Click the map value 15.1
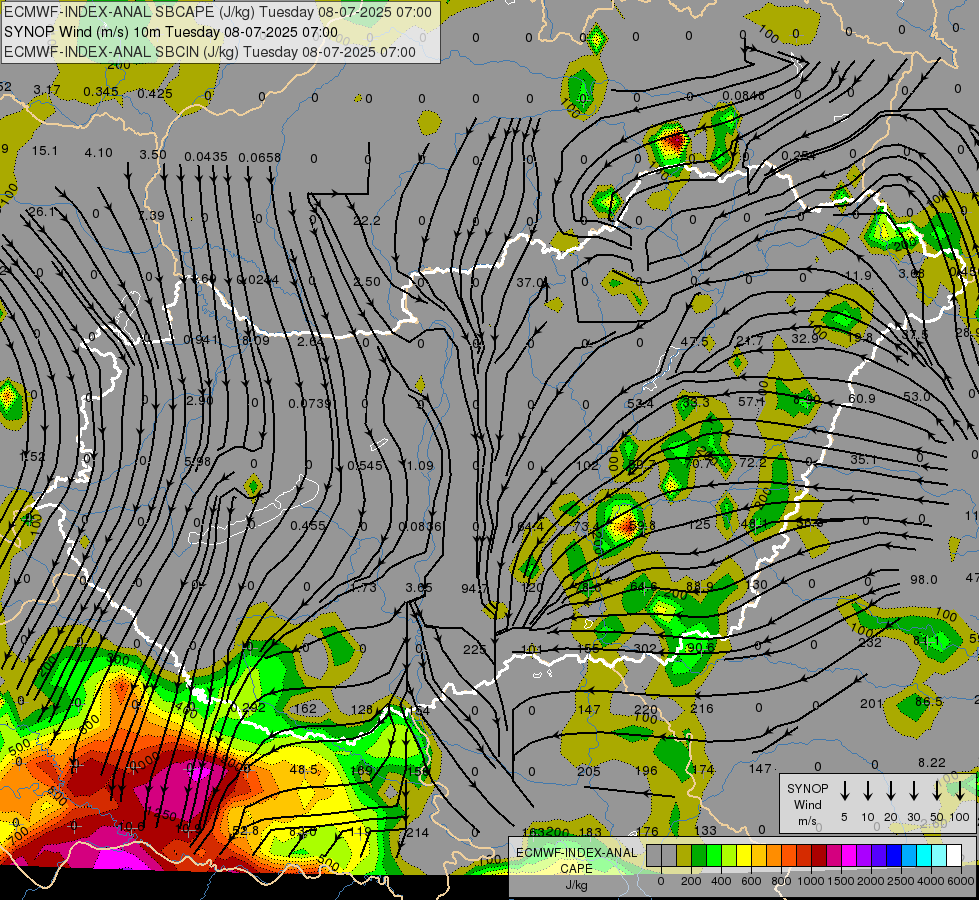Screen dimensions: 979x900 [x=44, y=151]
